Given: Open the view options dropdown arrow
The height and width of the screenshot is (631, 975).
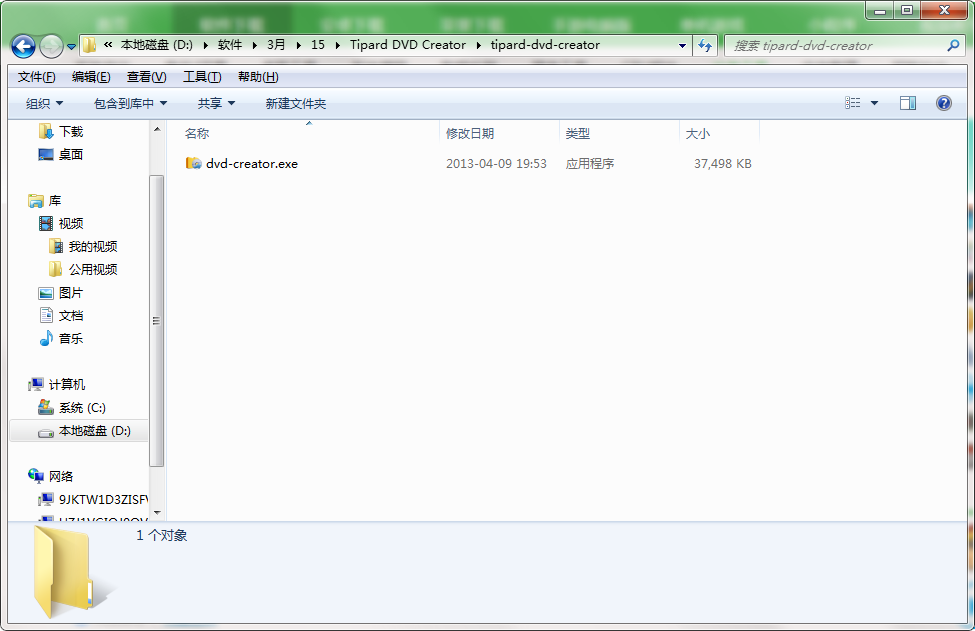Looking at the screenshot, I should point(874,103).
